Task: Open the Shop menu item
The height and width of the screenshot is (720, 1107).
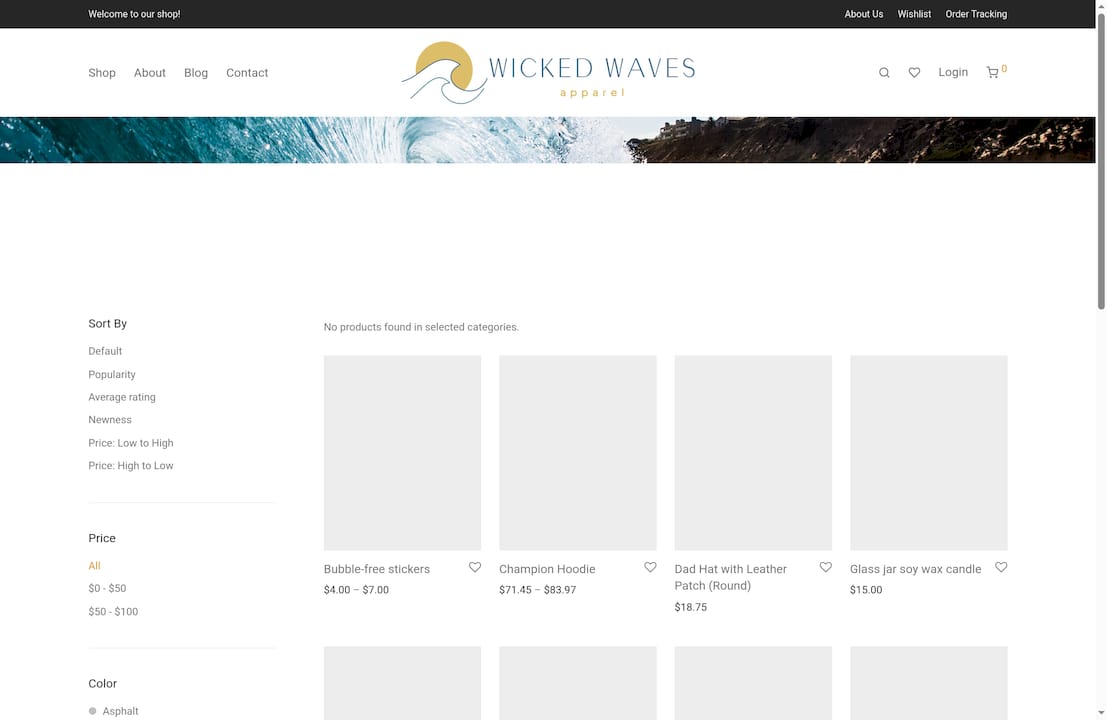Action: point(102,73)
